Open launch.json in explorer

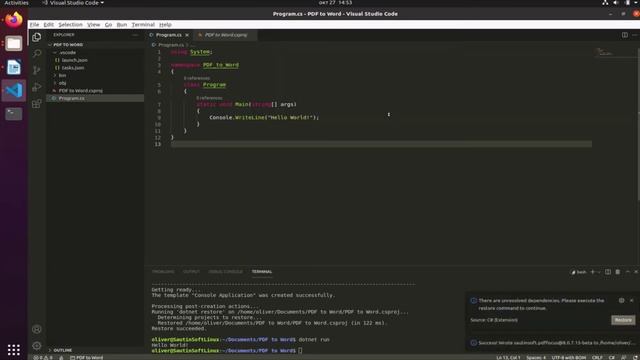[95, 60]
